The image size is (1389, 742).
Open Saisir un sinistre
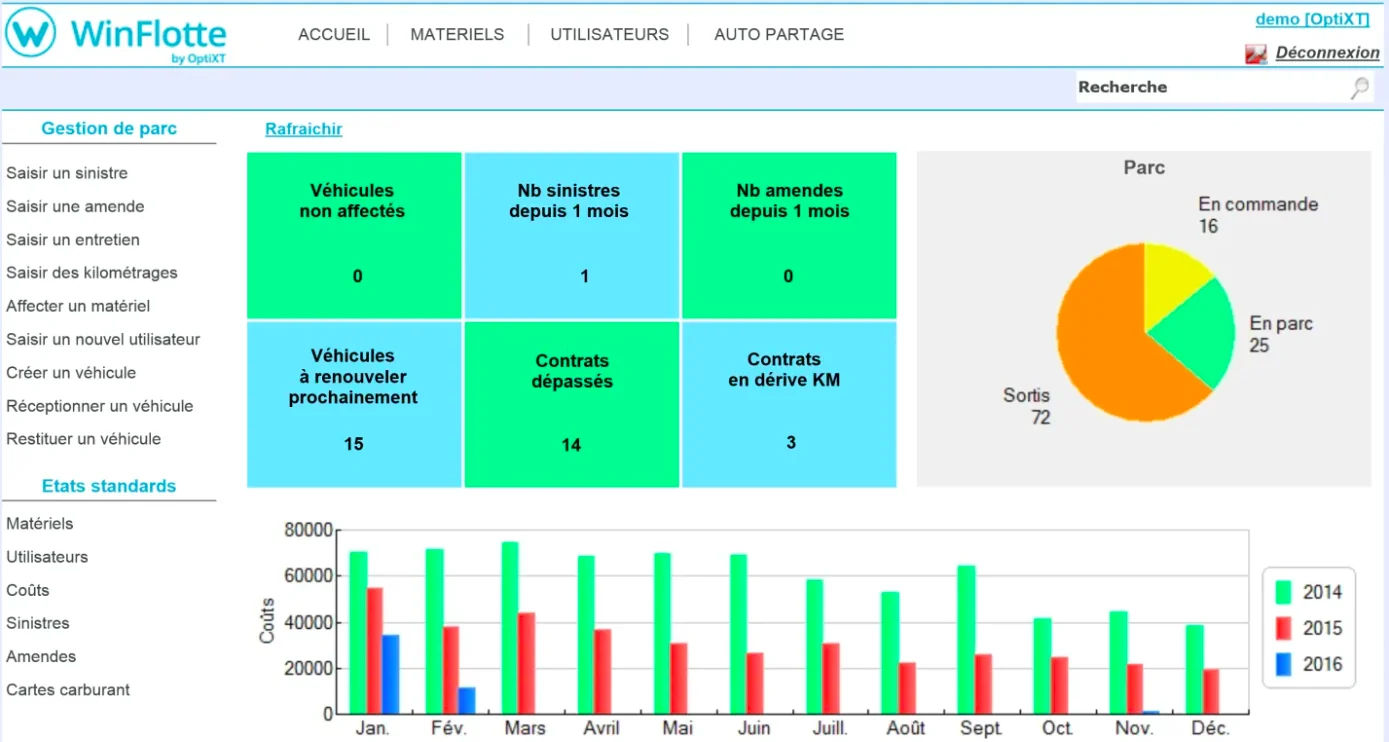pyautogui.click(x=67, y=173)
